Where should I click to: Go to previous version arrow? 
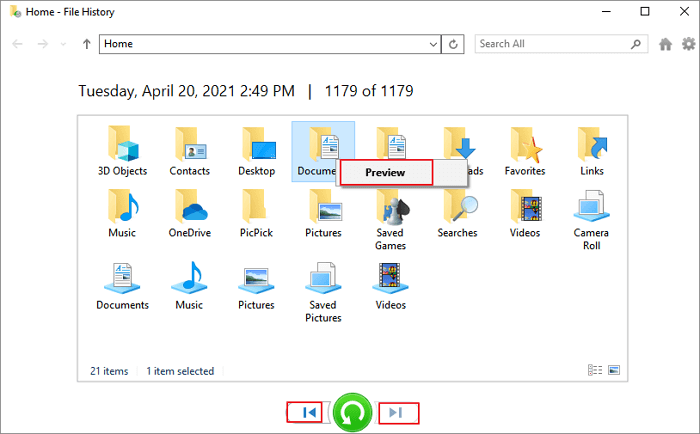[x=310, y=413]
